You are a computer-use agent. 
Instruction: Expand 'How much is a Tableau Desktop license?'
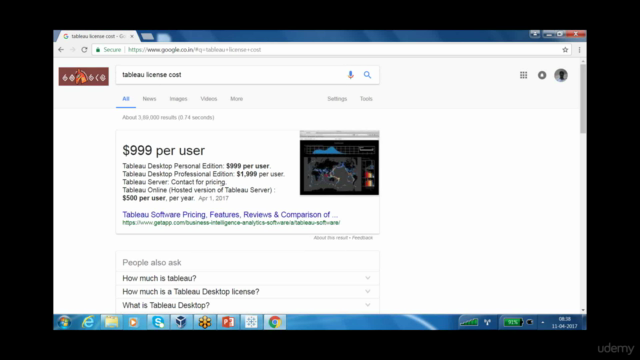click(247, 291)
